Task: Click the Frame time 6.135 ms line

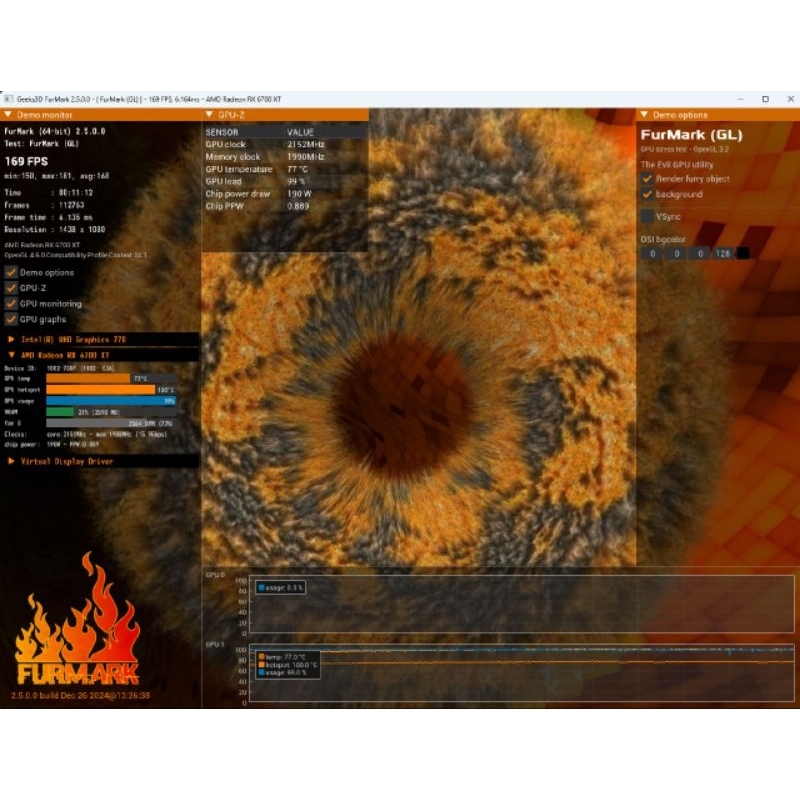Action: pyautogui.click(x=49, y=217)
